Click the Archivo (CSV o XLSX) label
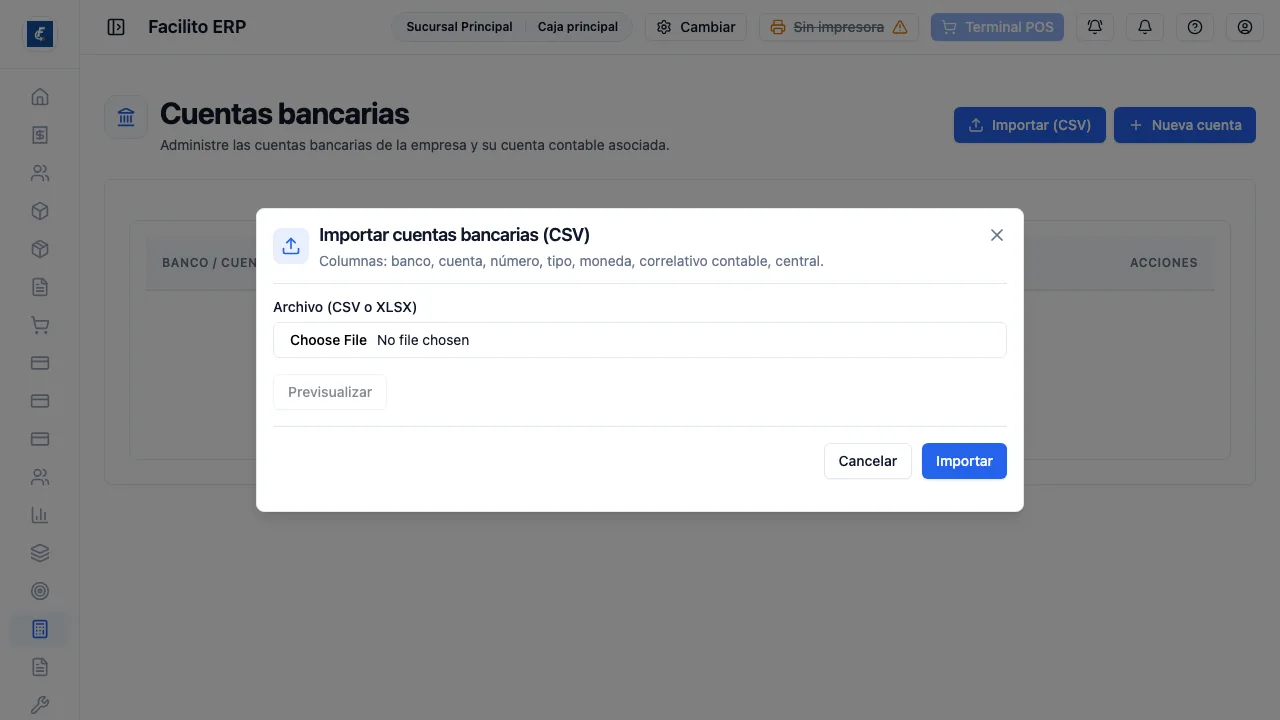1280x720 pixels. pos(345,307)
